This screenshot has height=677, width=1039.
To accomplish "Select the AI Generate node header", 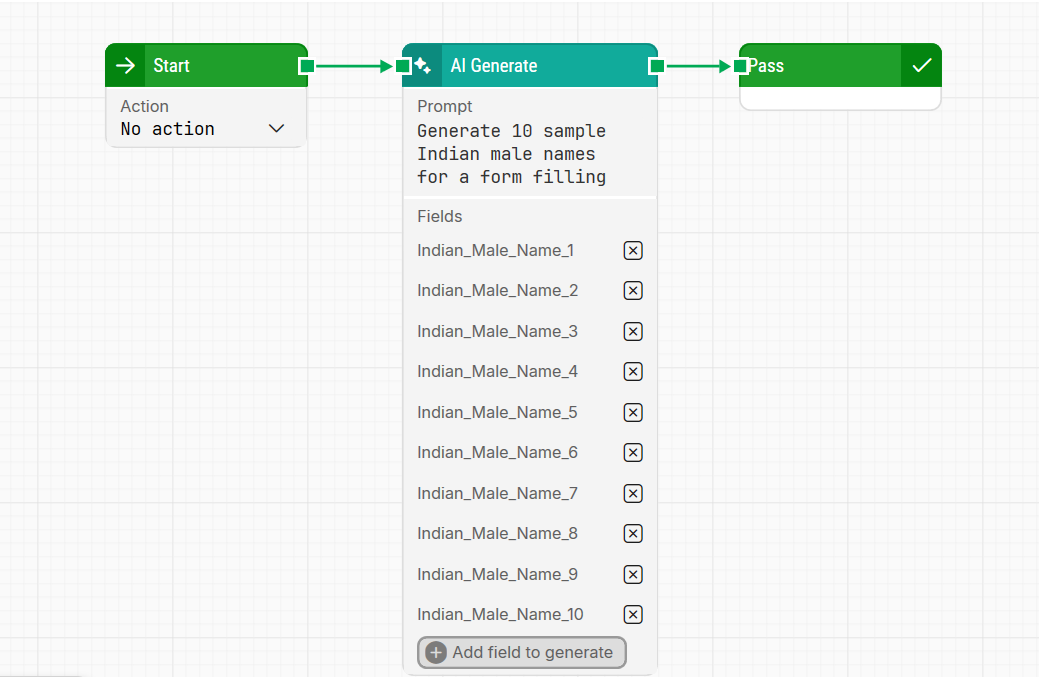I will point(540,66).
